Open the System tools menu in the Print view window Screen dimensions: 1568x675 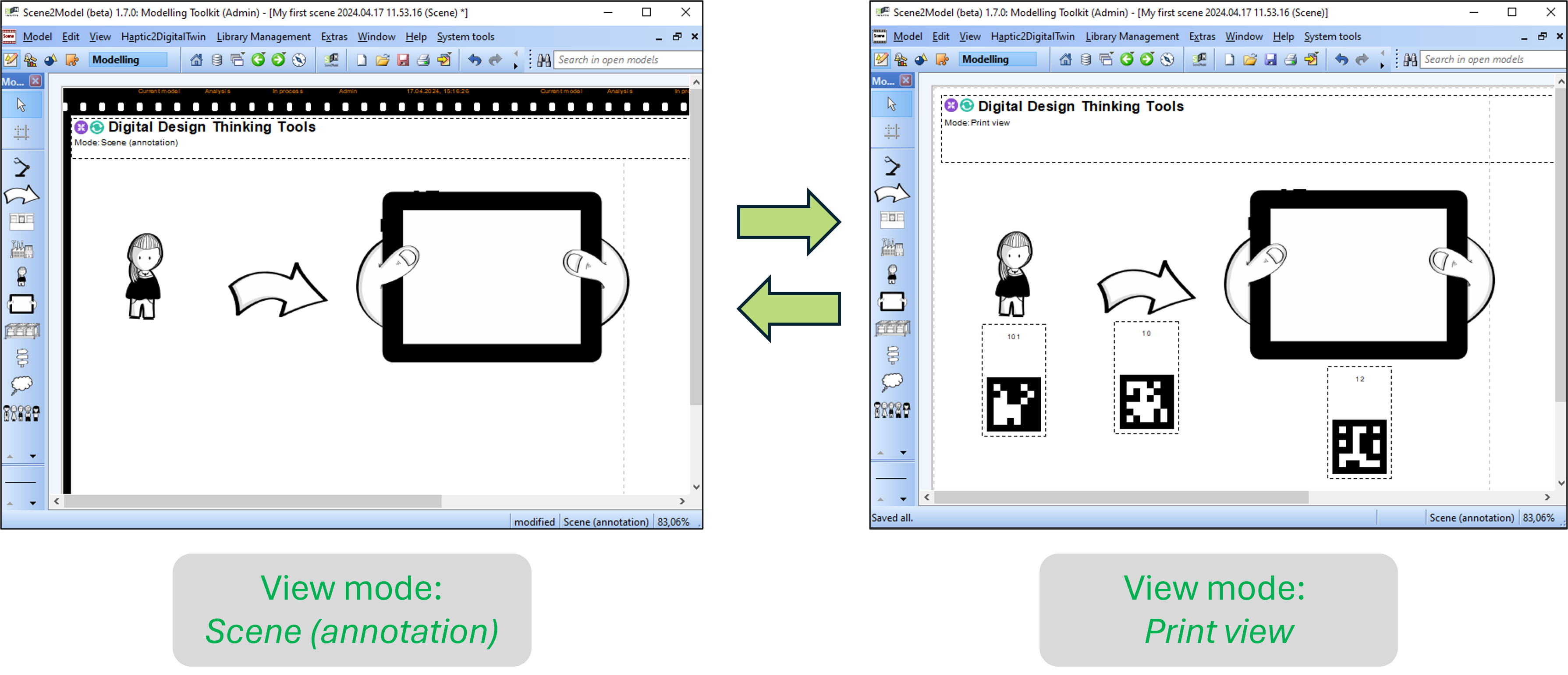[1332, 36]
